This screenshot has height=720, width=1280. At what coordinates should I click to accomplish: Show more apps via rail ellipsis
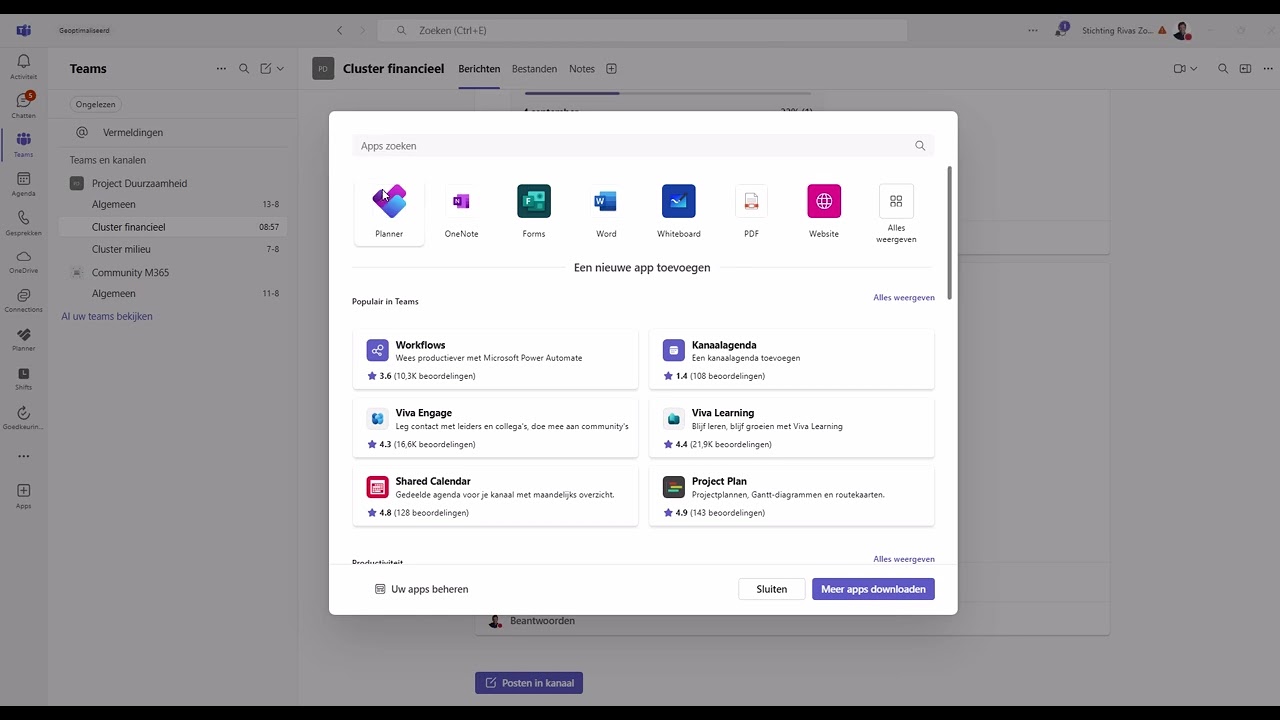[x=24, y=456]
